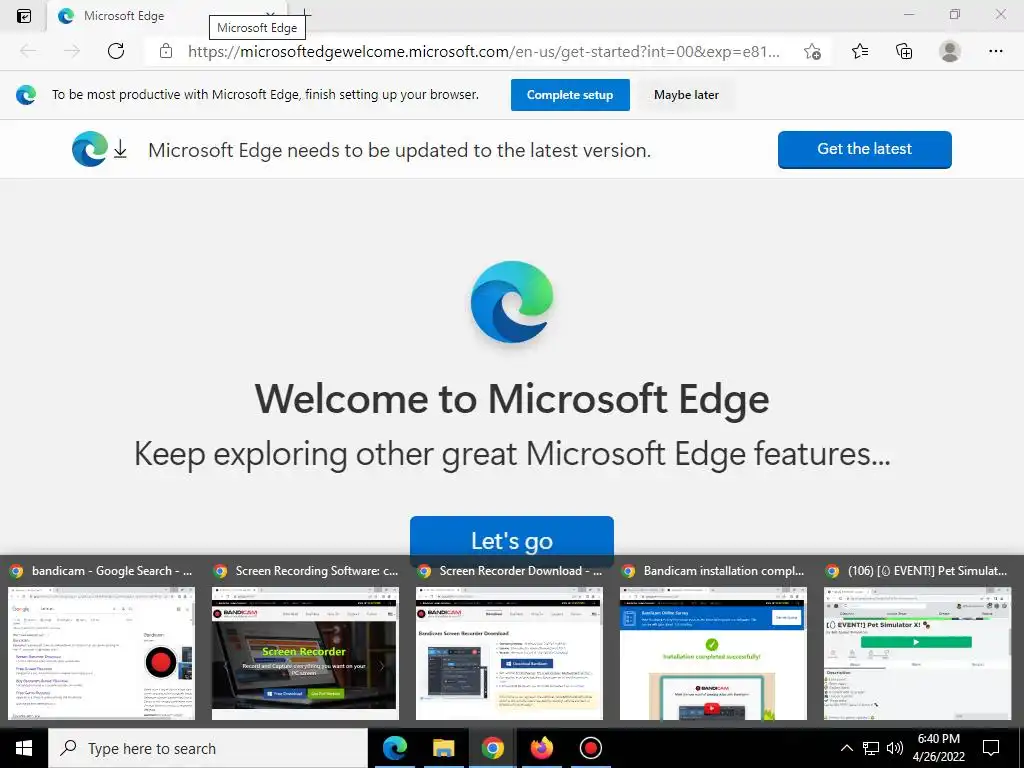Image resolution: width=1024 pixels, height=768 pixels.
Task: Go back with the back arrow
Action: pyautogui.click(x=28, y=51)
